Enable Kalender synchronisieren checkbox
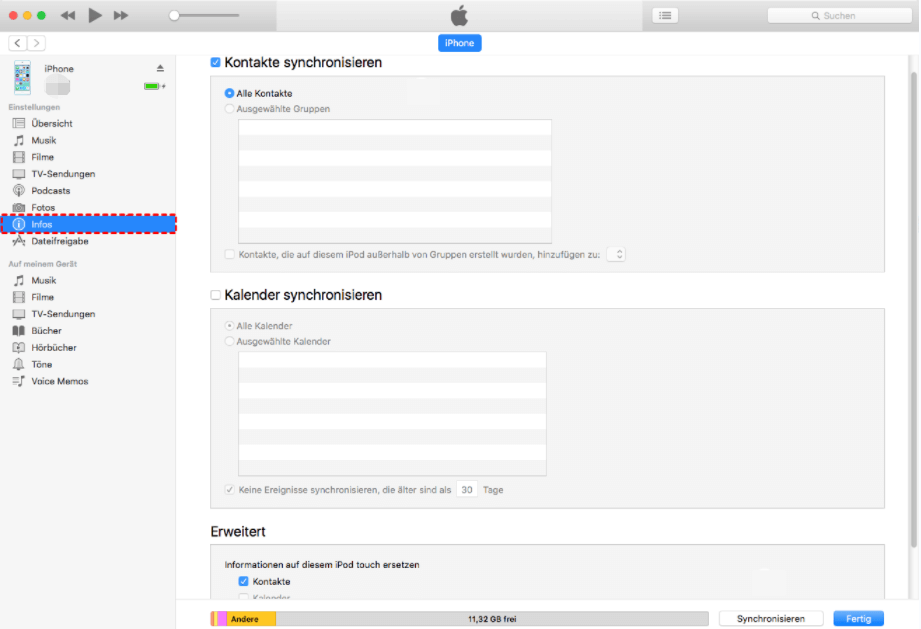The height and width of the screenshot is (629, 921). pos(216,295)
